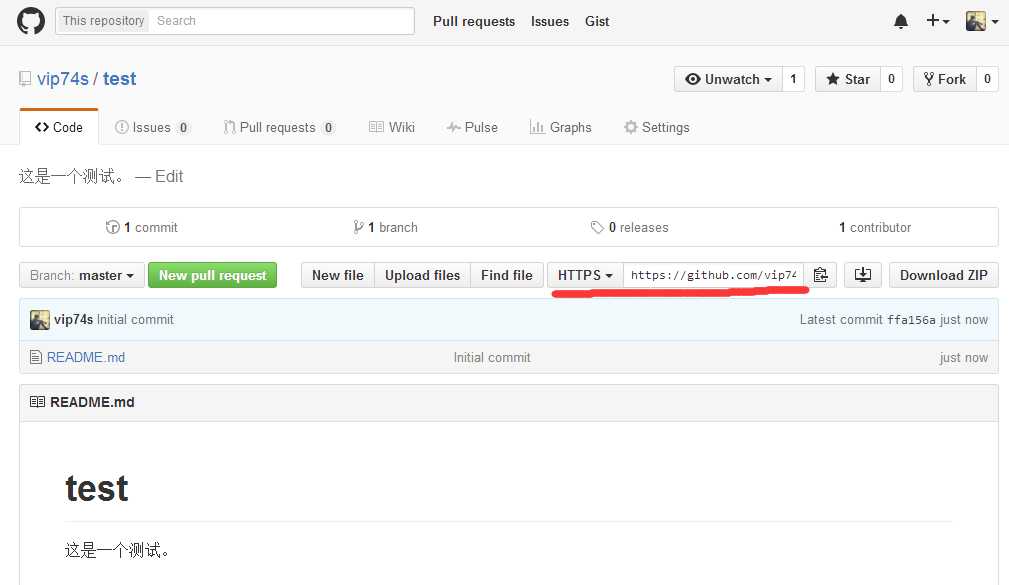
Task: Switch to the Wiki tab
Action: (x=391, y=127)
